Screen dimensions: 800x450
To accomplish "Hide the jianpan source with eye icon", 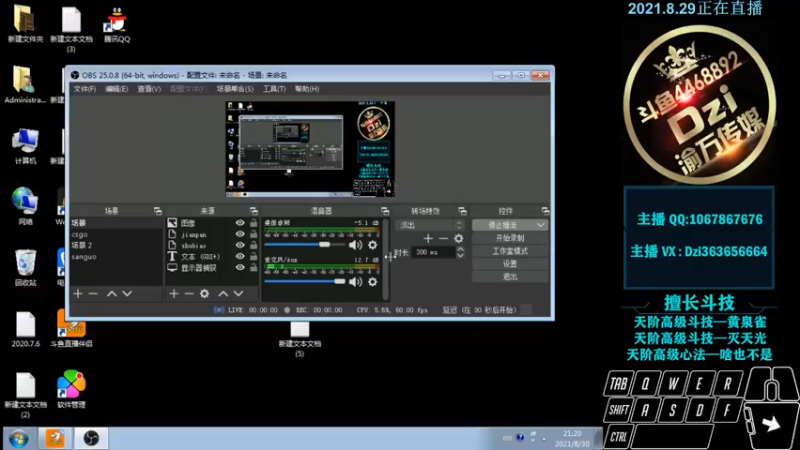I will [x=240, y=234].
